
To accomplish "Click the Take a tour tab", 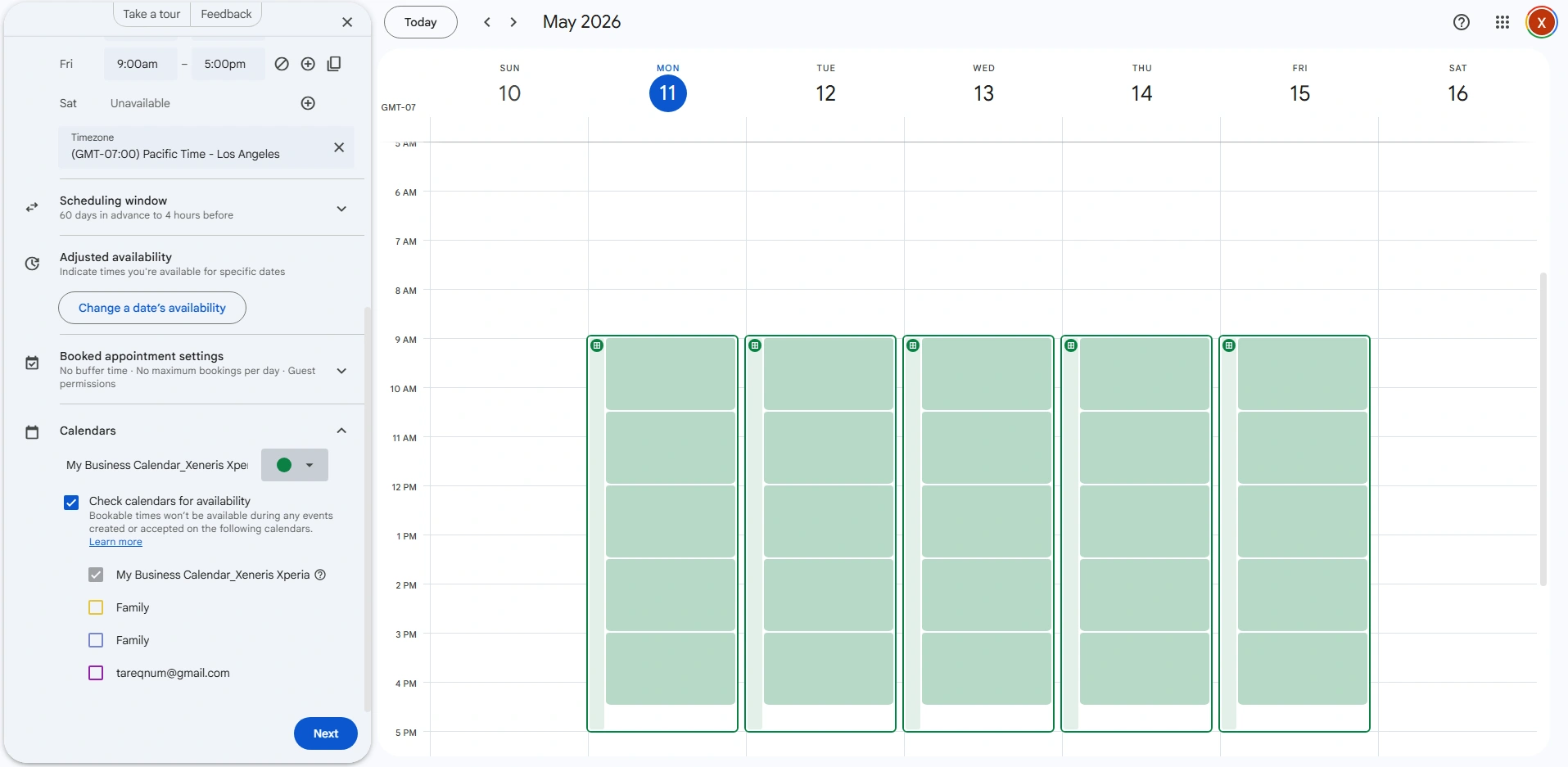I will [151, 14].
